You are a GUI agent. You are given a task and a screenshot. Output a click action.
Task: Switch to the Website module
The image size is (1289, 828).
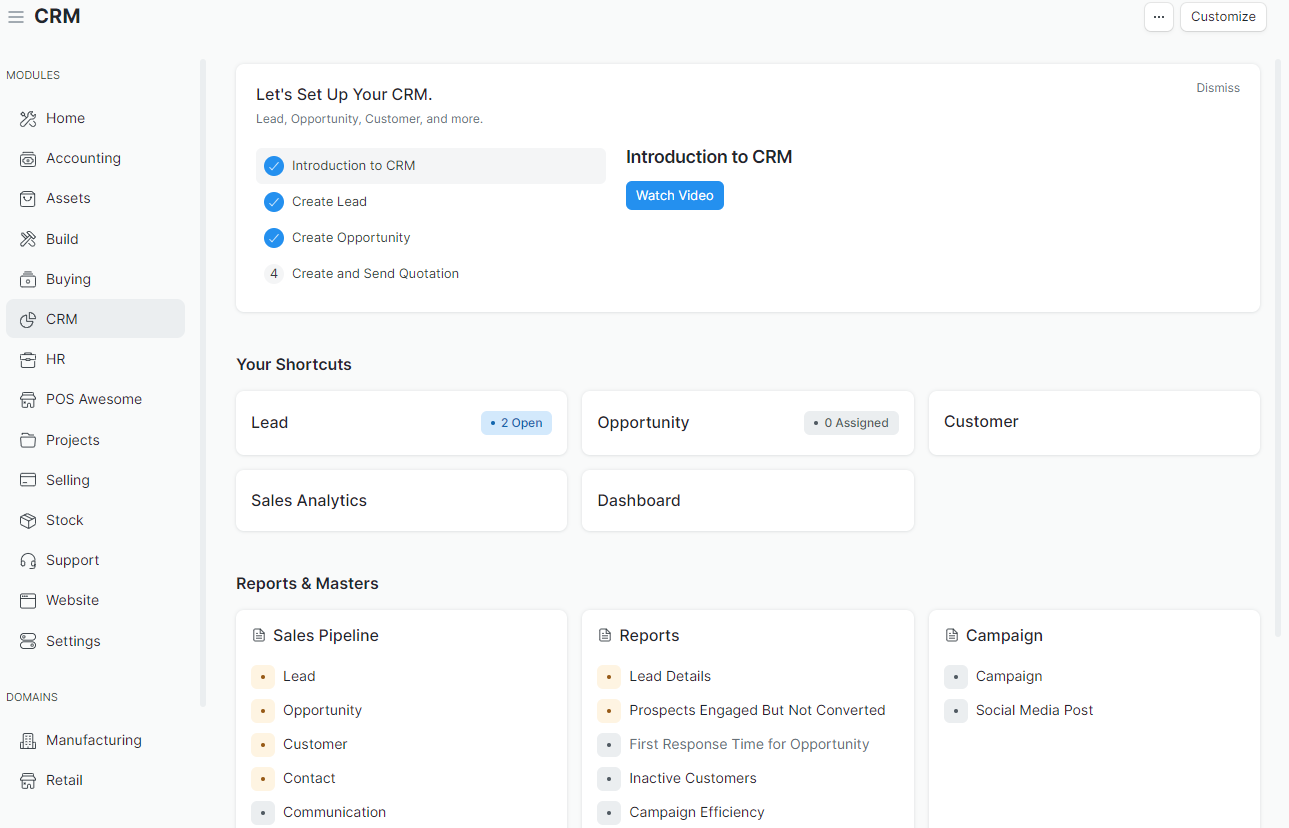click(72, 600)
